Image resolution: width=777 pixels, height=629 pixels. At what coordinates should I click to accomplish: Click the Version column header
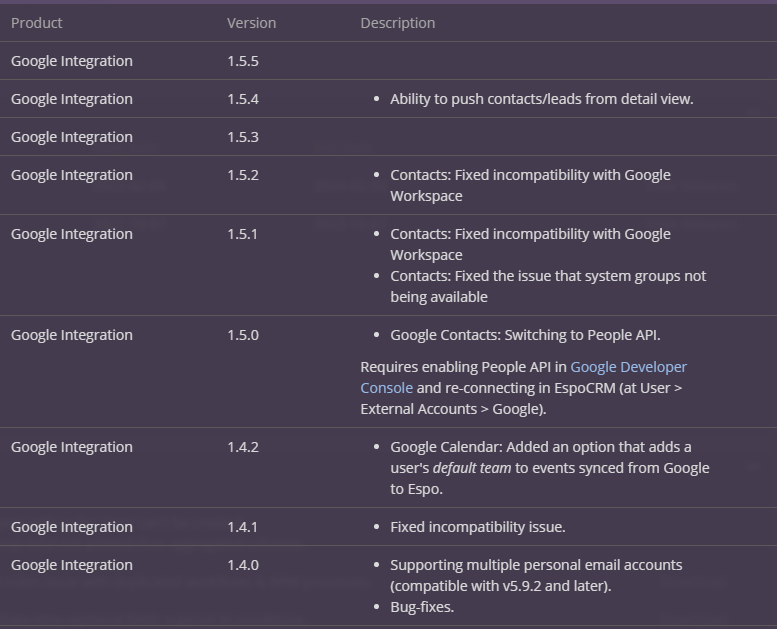click(x=251, y=22)
